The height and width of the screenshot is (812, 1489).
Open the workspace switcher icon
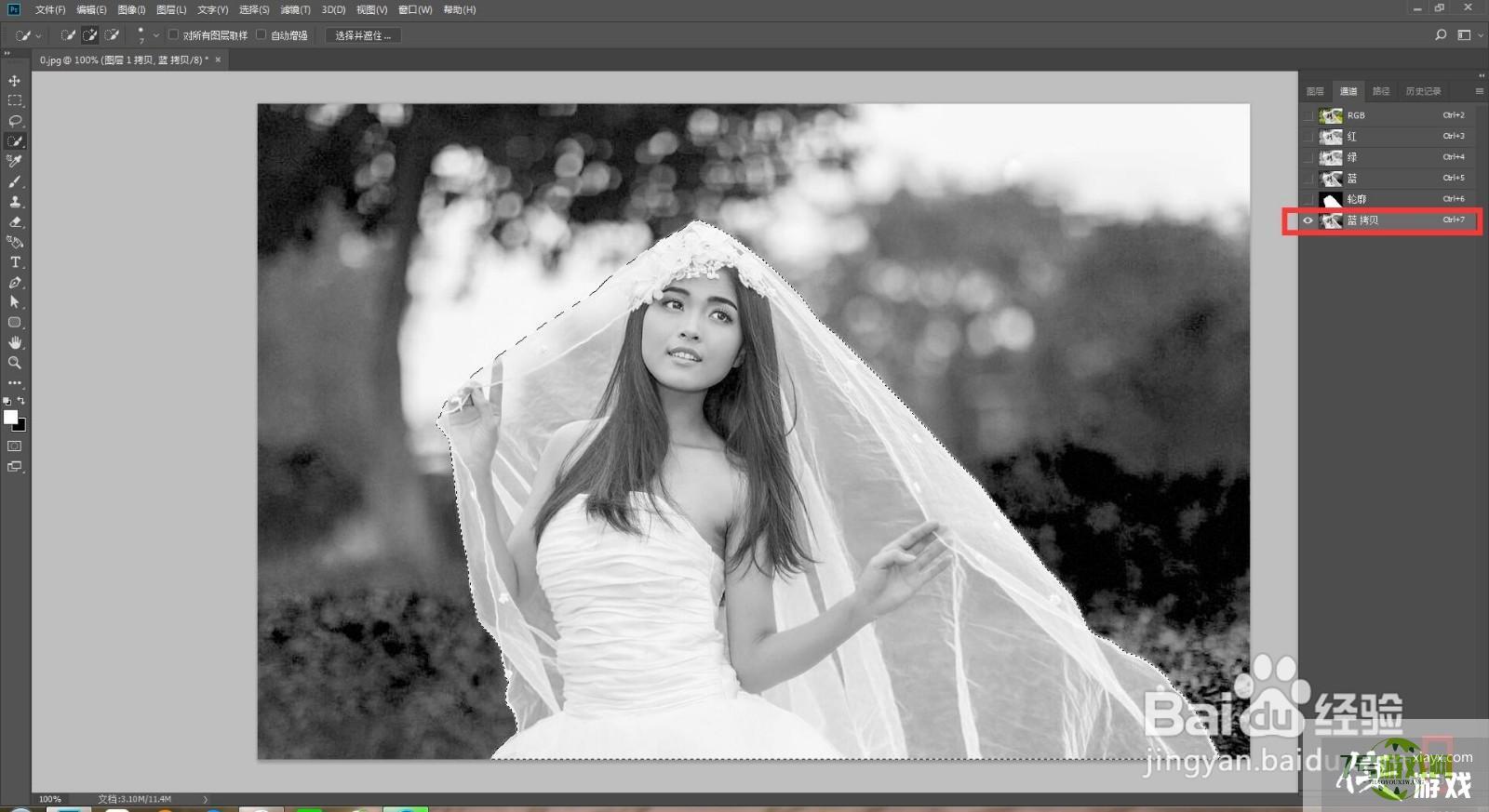1463,35
